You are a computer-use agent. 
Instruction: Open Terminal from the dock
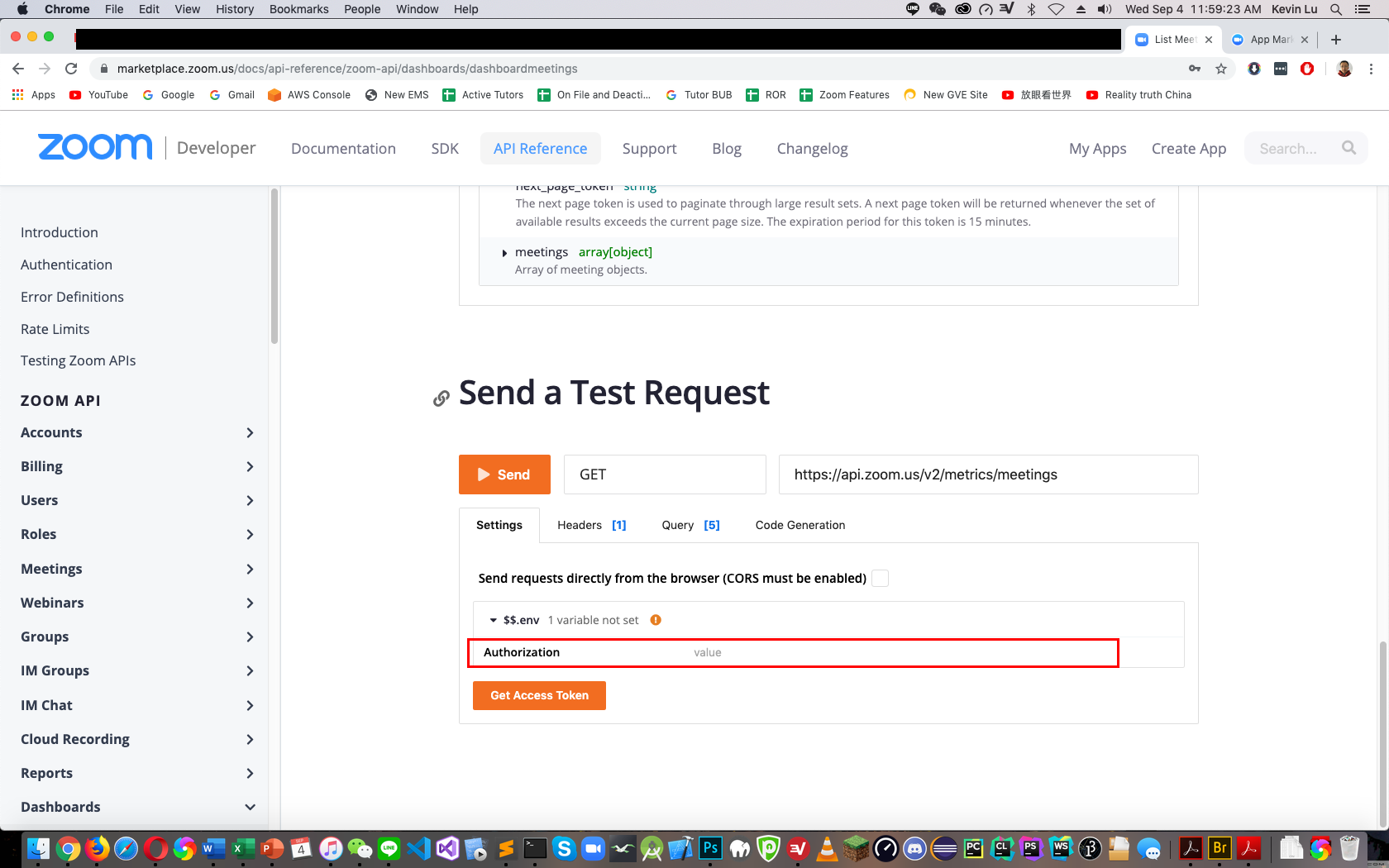(536, 848)
